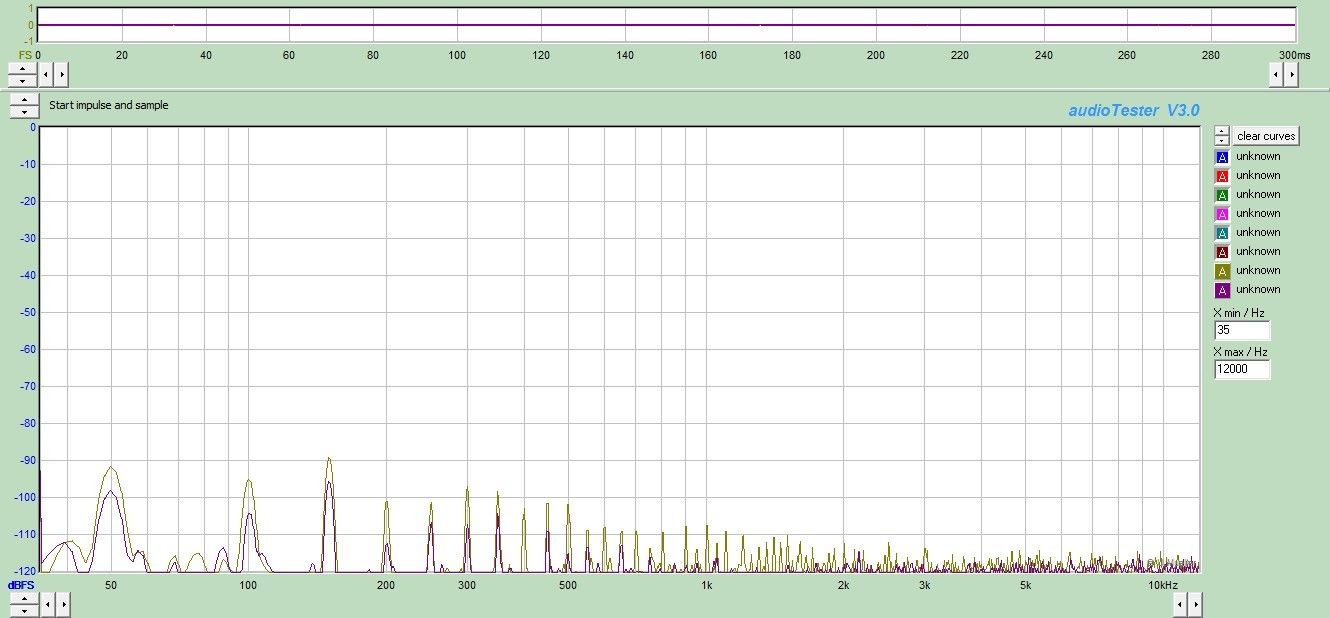Click bottom-left down arrow under dBFS label

pos(24,609)
